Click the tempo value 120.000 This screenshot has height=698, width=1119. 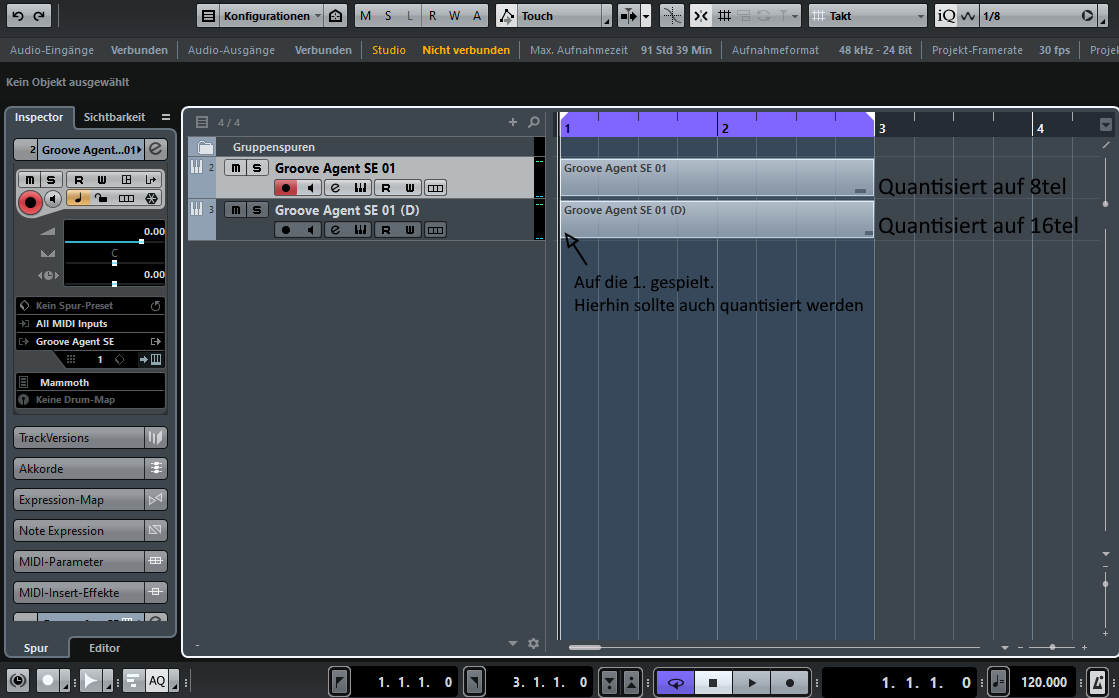pos(1044,682)
